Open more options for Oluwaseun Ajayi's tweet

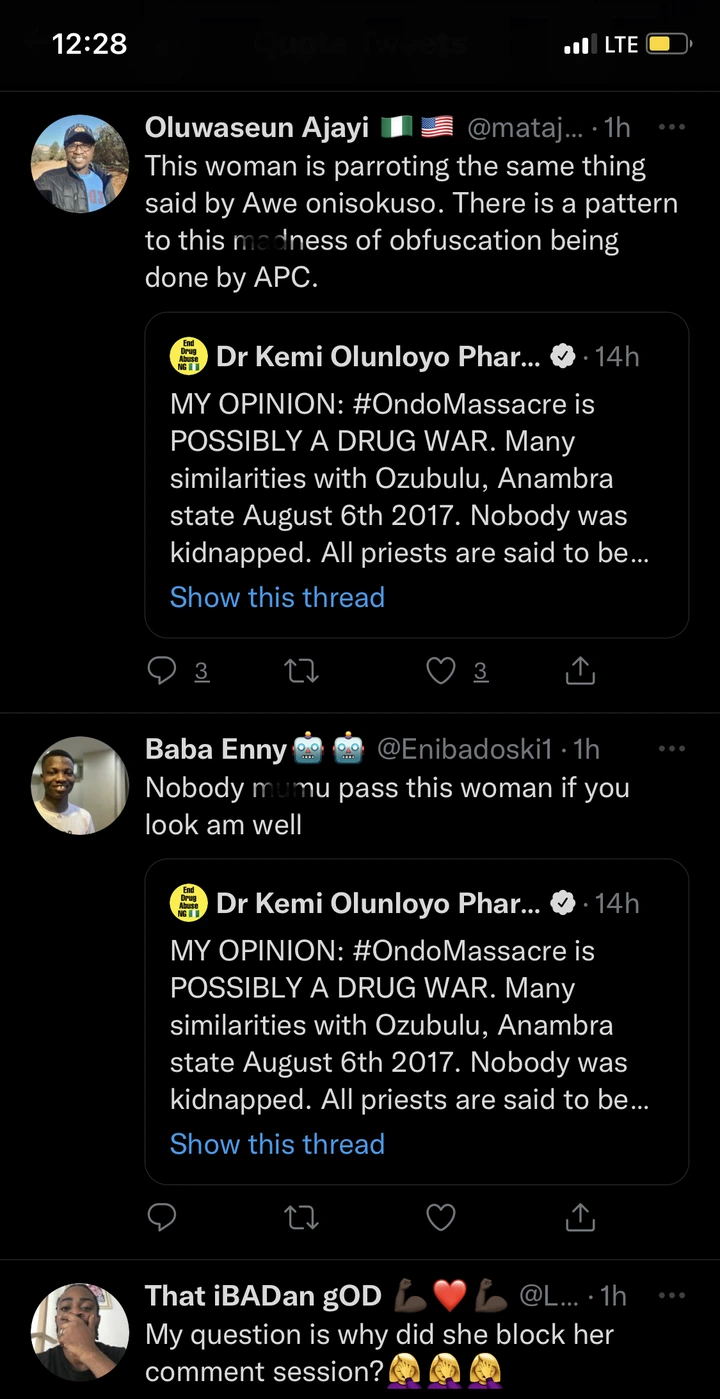tap(672, 128)
